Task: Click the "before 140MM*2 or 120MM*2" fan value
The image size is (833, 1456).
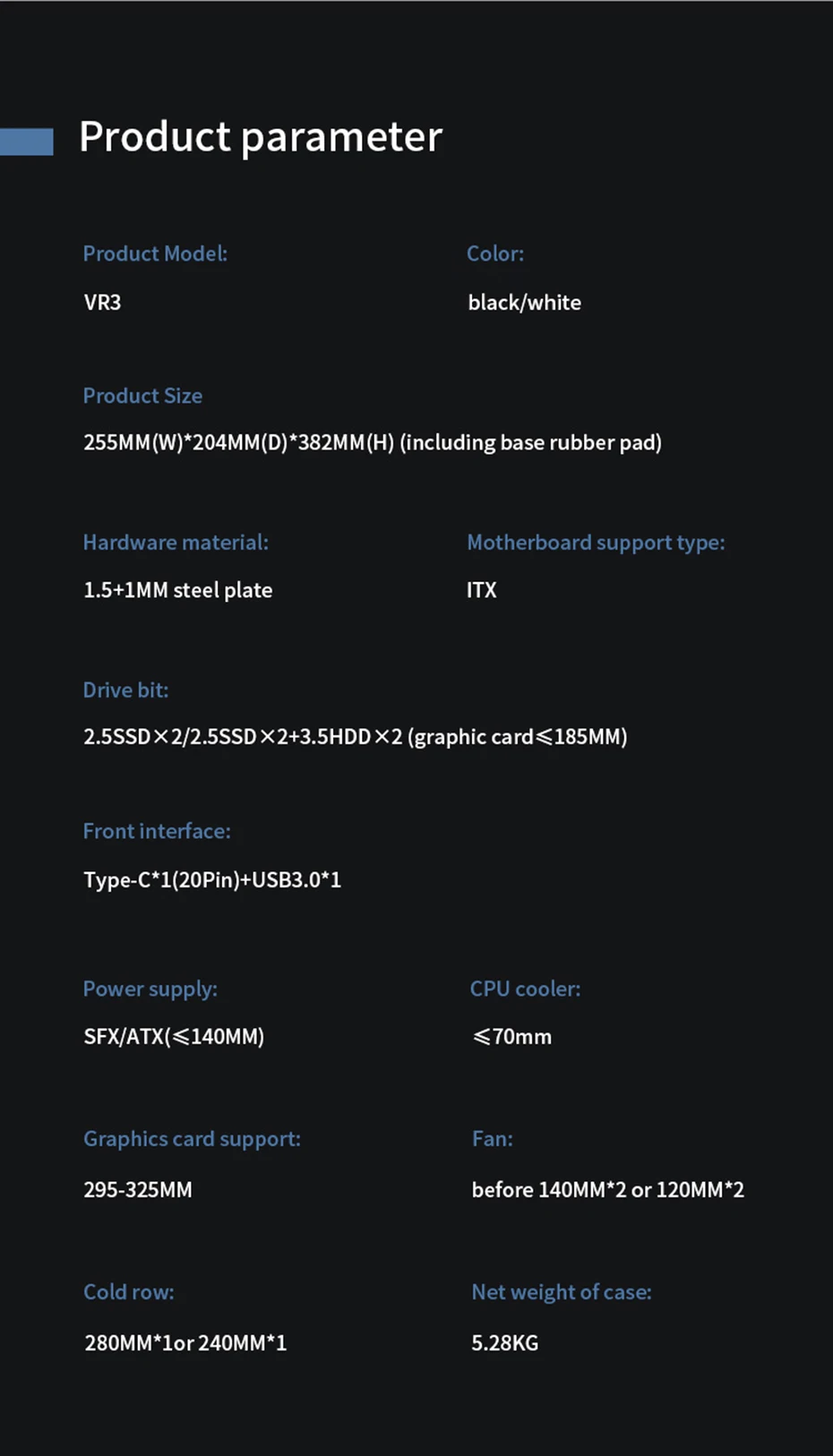Action: click(607, 1190)
